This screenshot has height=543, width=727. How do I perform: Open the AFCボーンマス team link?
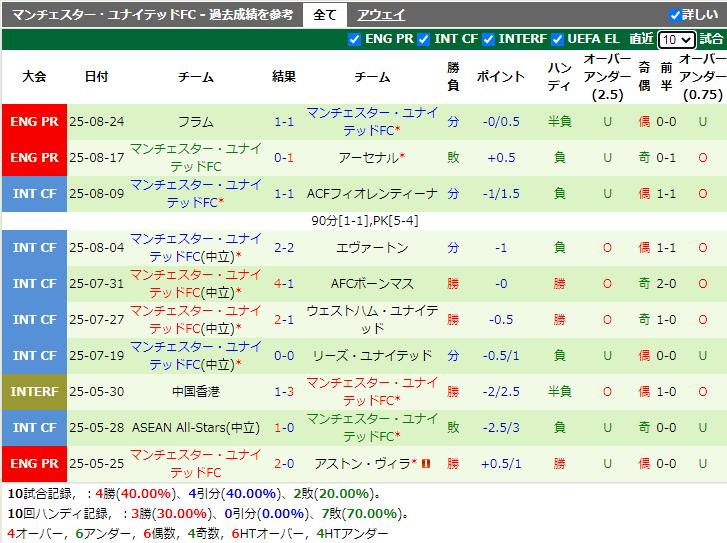tap(372, 283)
